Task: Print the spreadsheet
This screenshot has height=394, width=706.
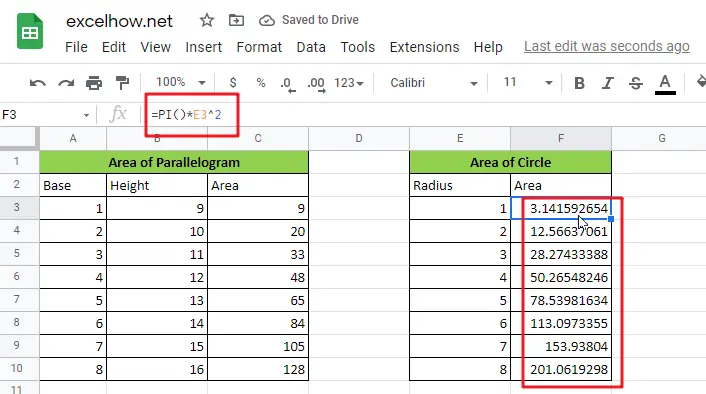Action: [94, 83]
